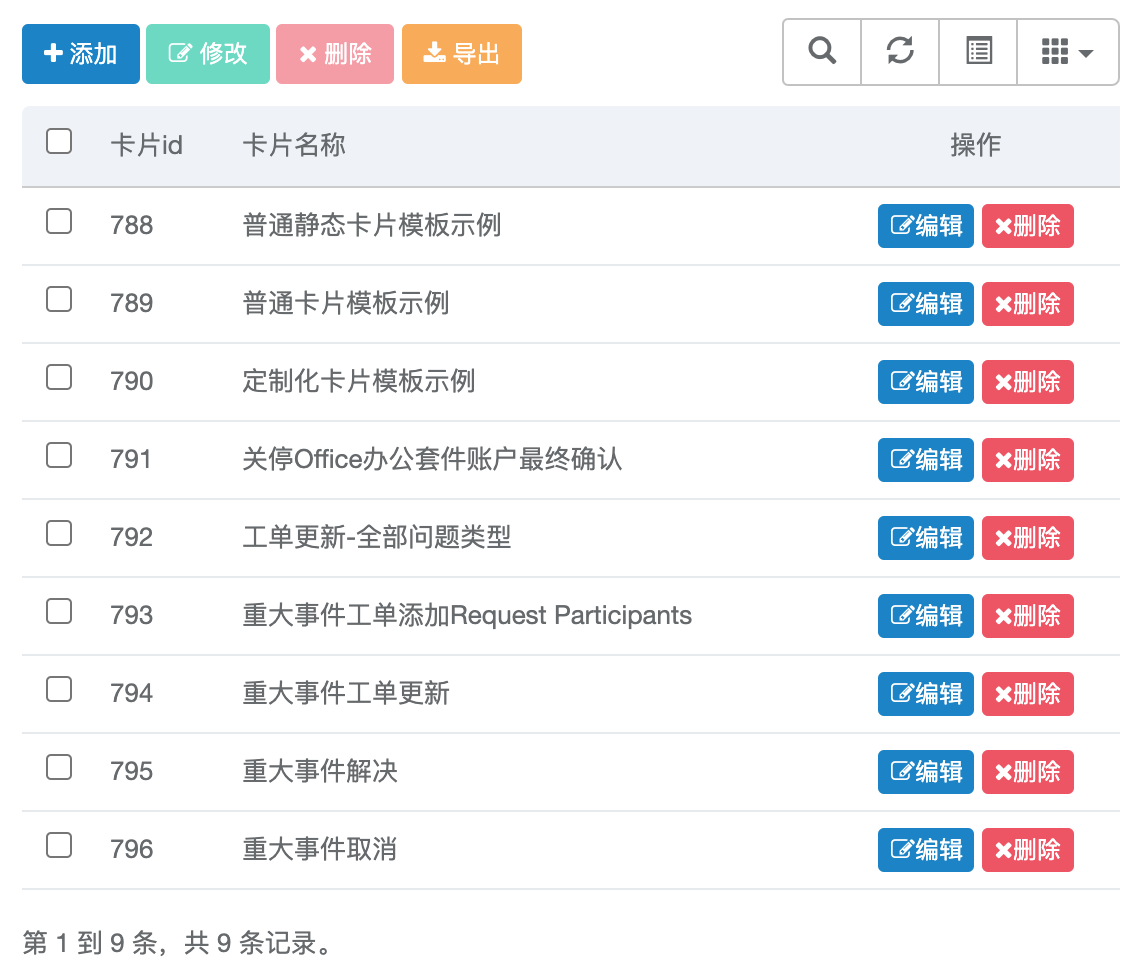Delete the 重大事件工单更新 card row
Image resolution: width=1132 pixels, height=978 pixels.
(1027, 694)
